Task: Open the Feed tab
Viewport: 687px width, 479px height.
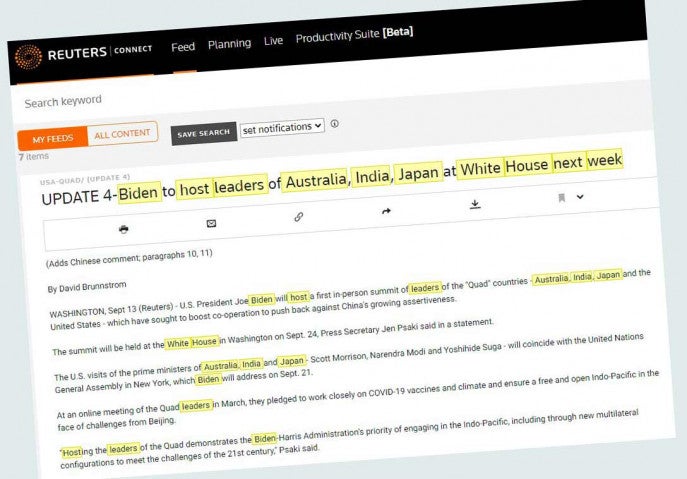Action: [x=183, y=47]
